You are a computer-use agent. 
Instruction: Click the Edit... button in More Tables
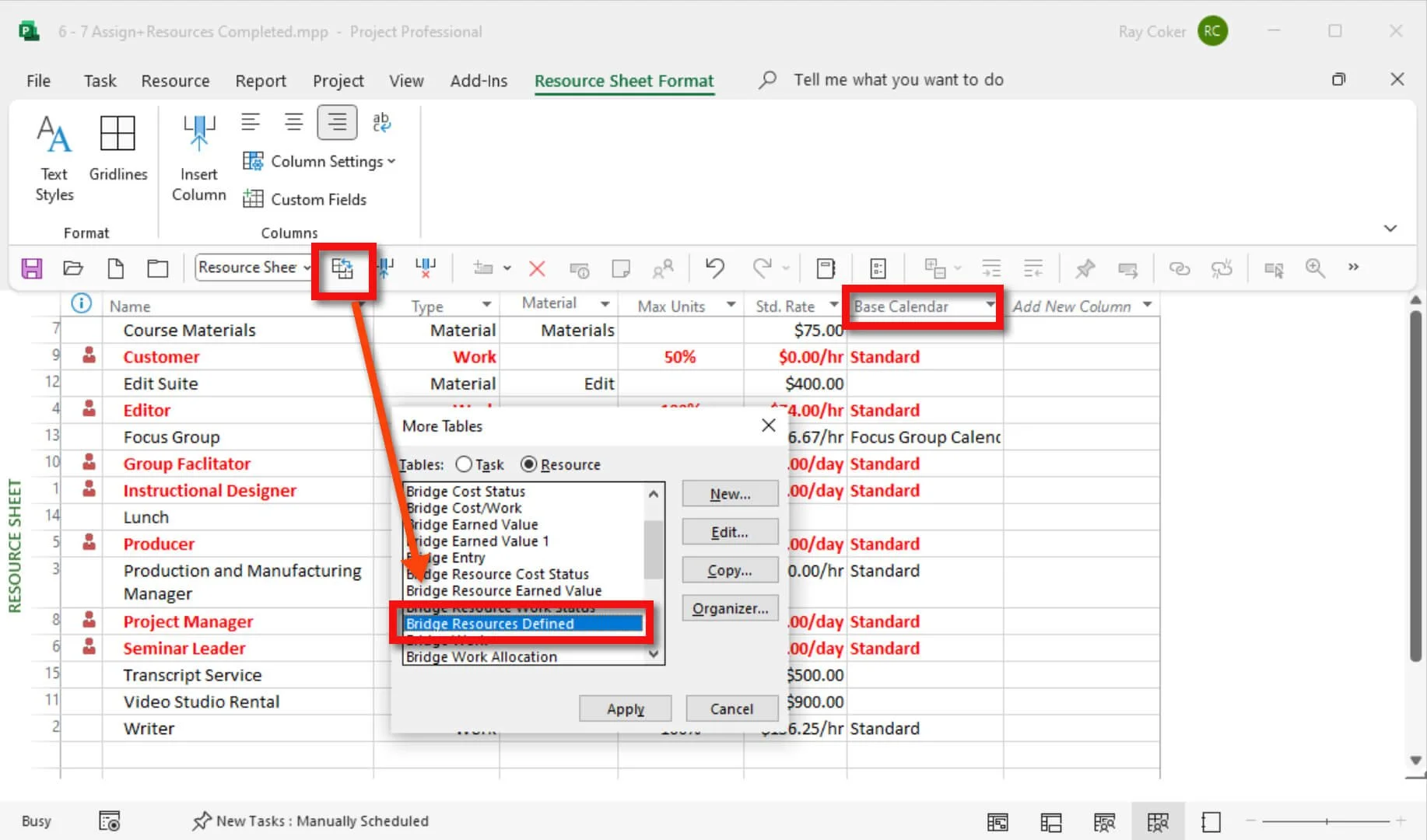(730, 532)
